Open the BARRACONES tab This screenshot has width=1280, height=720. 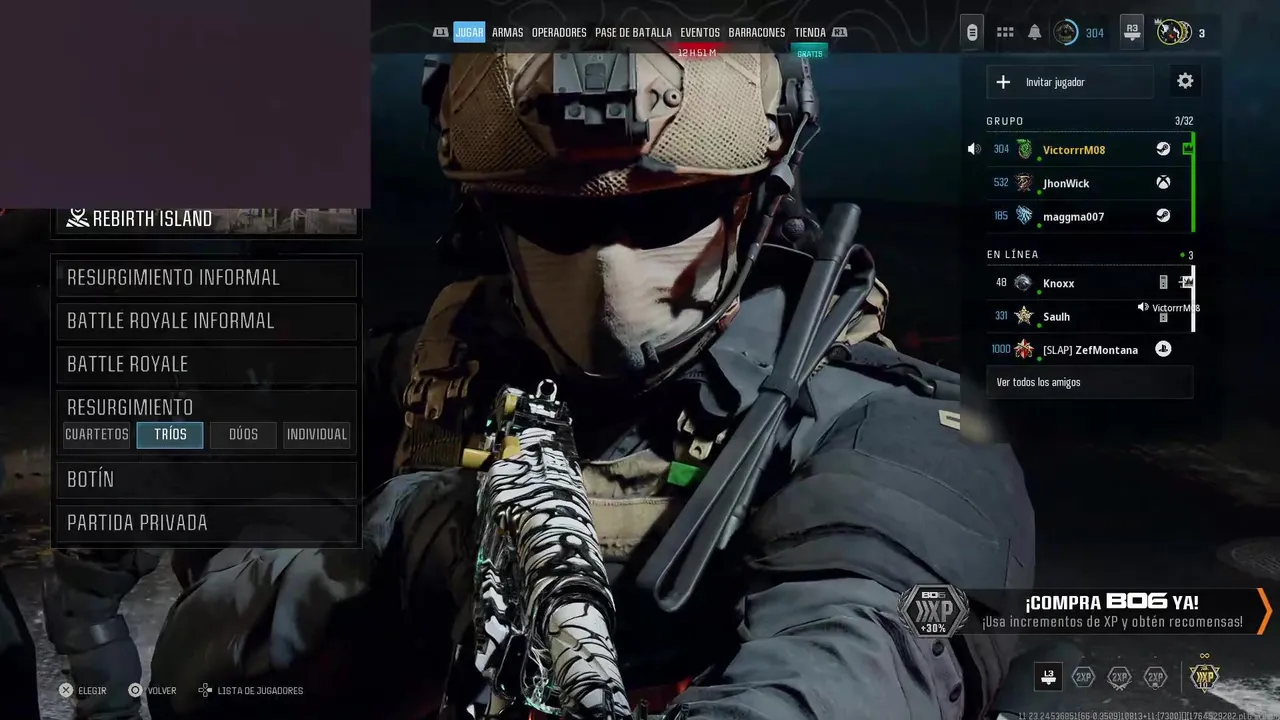(x=757, y=33)
